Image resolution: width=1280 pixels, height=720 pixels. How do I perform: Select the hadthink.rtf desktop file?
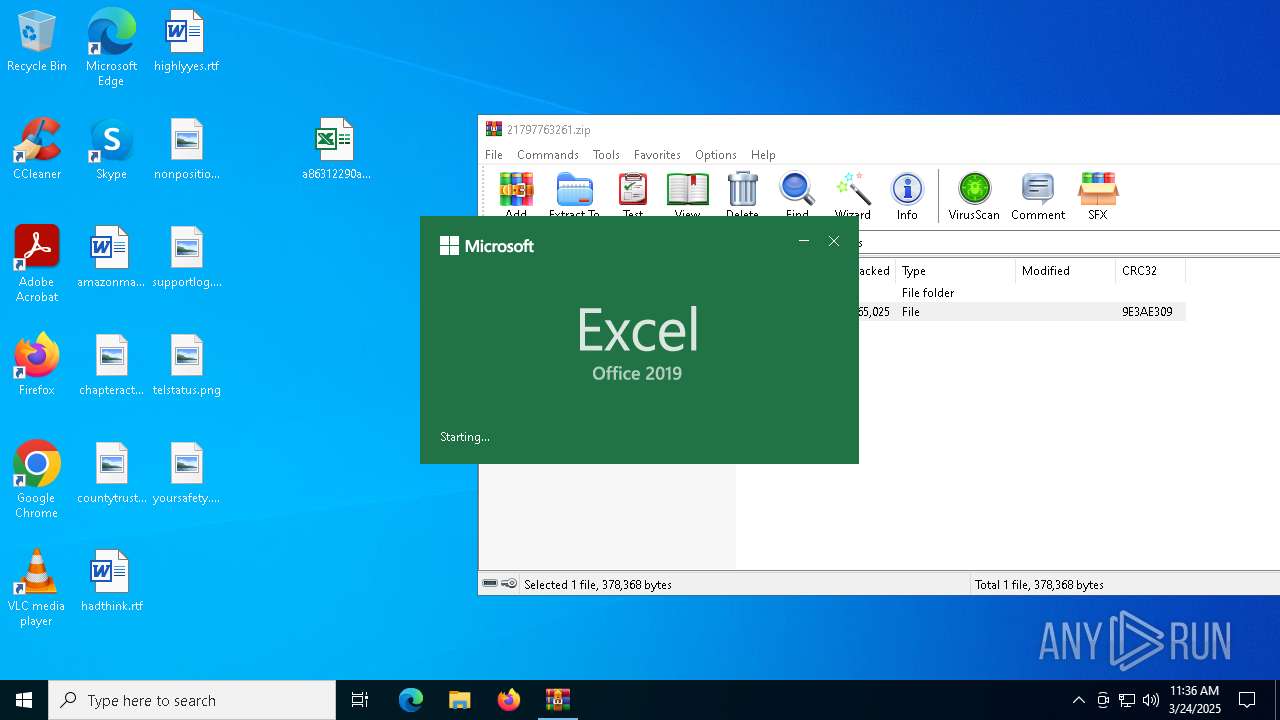[x=111, y=581]
